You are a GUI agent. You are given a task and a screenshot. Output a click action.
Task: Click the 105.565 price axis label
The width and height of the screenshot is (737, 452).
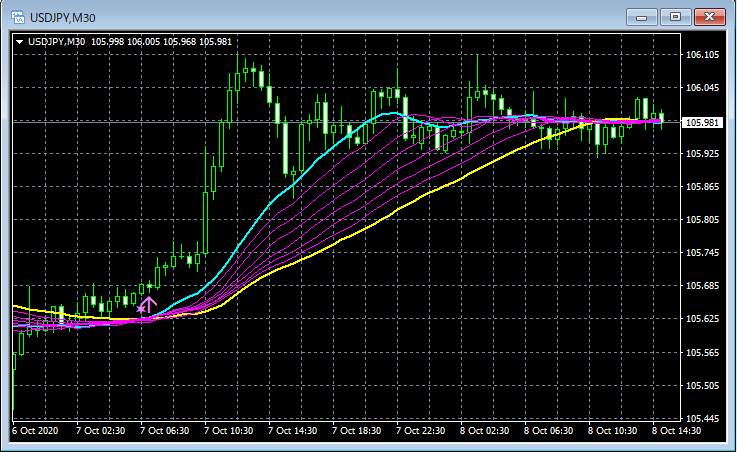702,352
